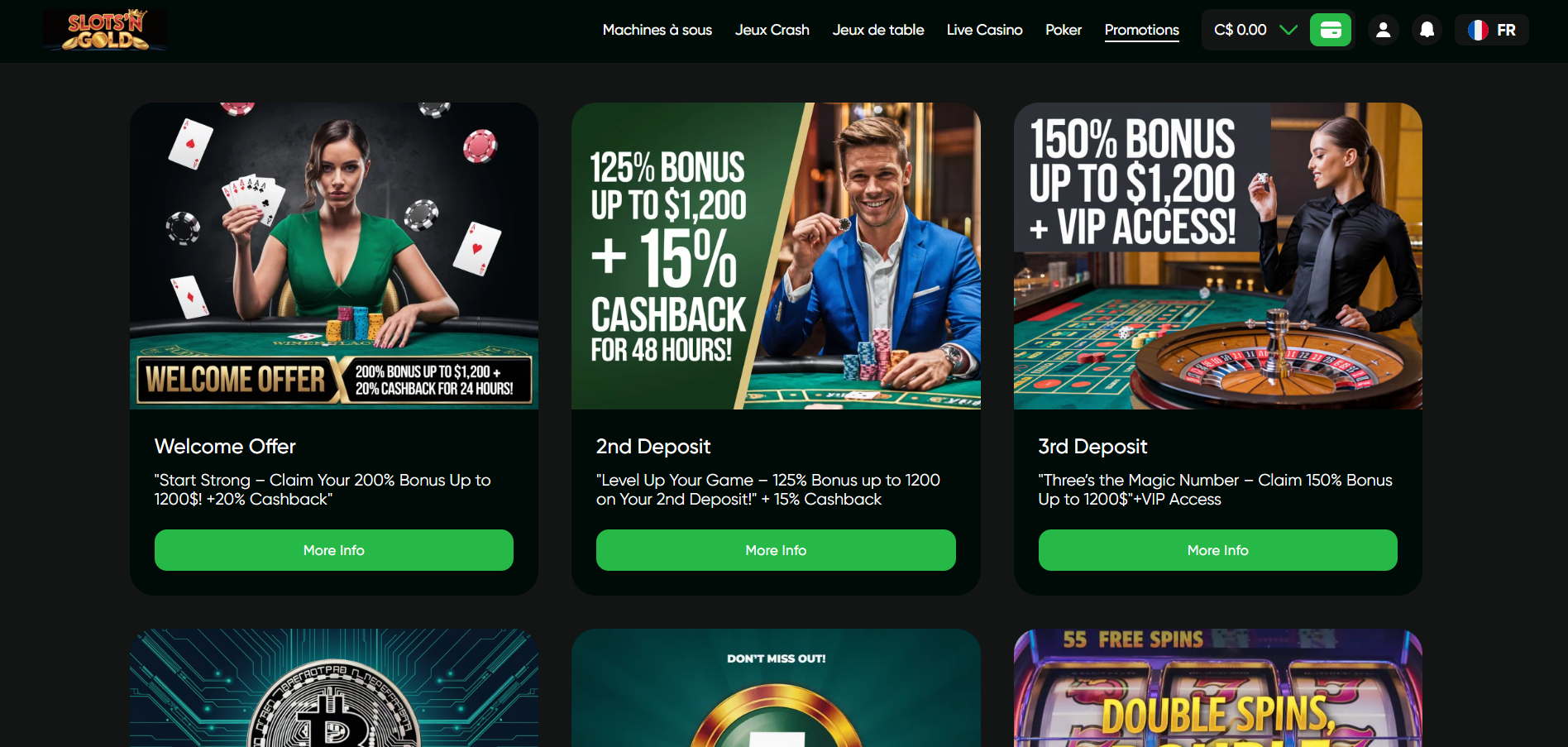Select the Poker menu item
Viewport: 1568px width, 747px height.
click(1064, 30)
